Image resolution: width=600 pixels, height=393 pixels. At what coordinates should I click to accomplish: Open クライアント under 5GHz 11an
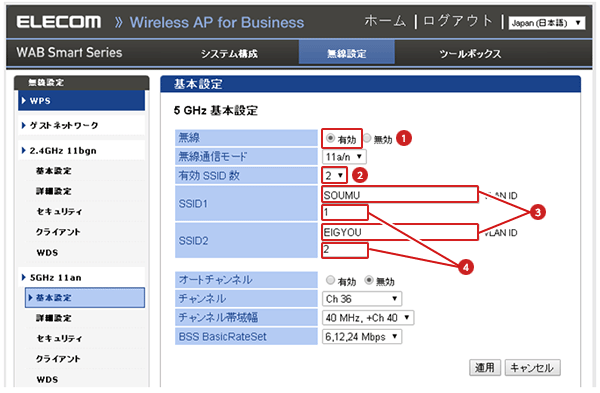[58, 359]
